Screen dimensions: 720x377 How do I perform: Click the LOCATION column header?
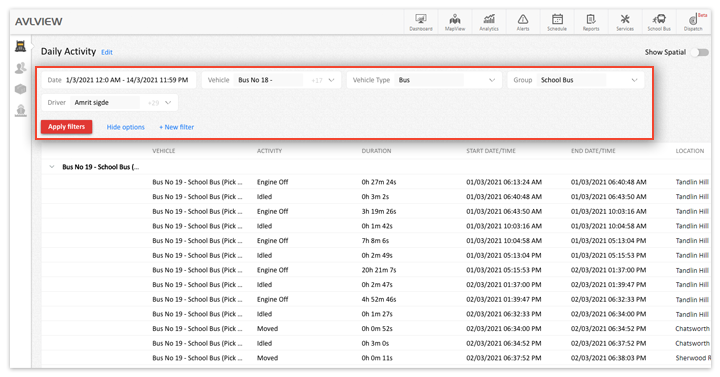click(x=690, y=151)
